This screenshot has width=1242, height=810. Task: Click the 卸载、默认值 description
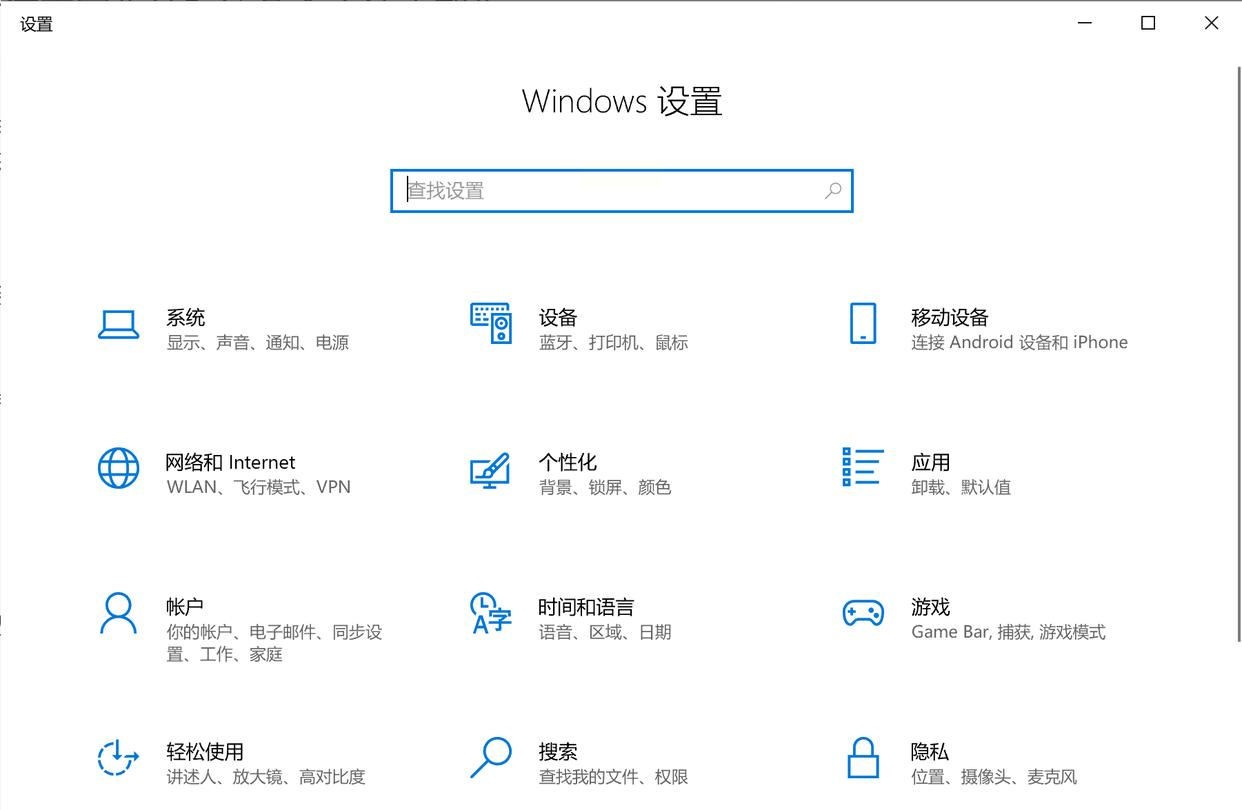[x=960, y=488]
